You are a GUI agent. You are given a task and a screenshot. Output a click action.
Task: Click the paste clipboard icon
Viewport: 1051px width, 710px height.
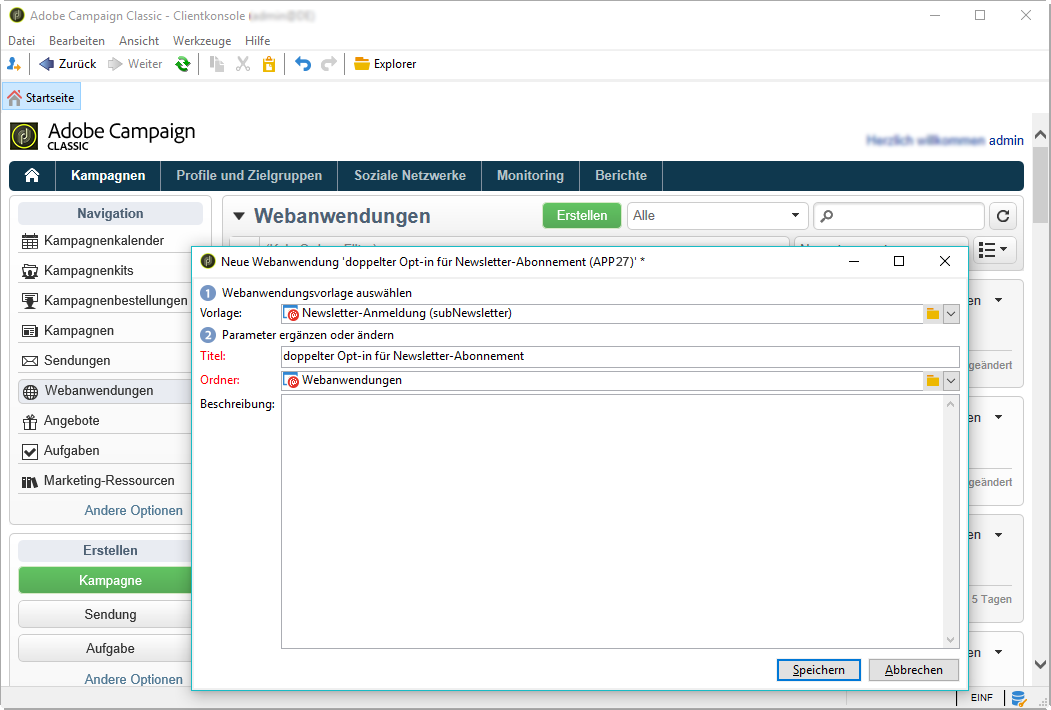(269, 64)
